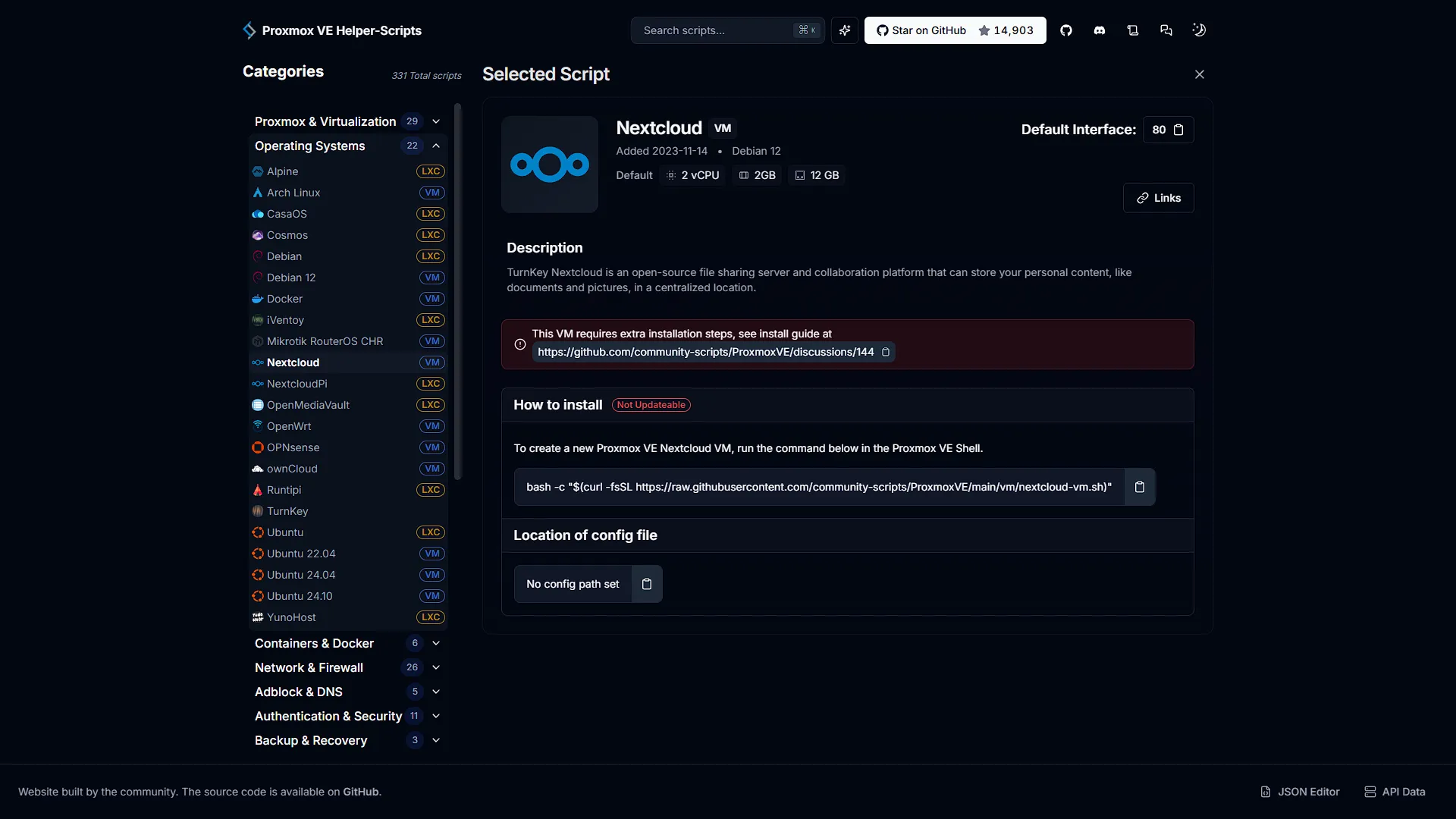
Task: Open the Discord icon link
Action: [x=1100, y=30]
